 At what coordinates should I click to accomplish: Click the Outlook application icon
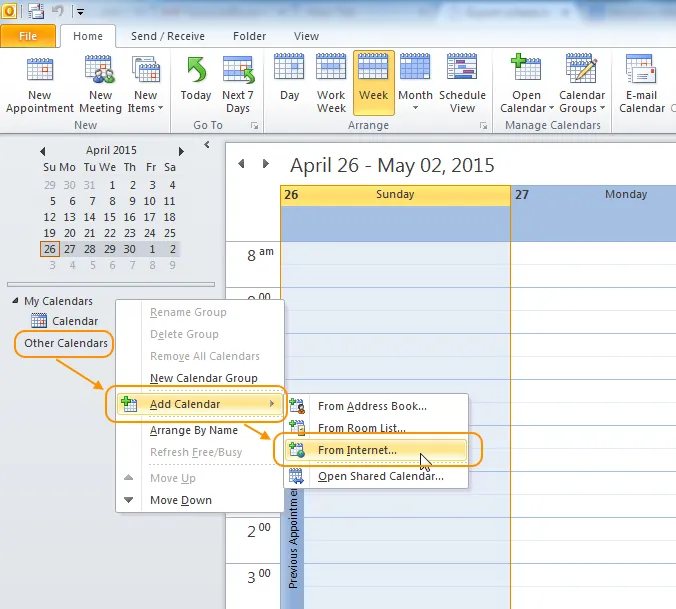tap(9, 11)
